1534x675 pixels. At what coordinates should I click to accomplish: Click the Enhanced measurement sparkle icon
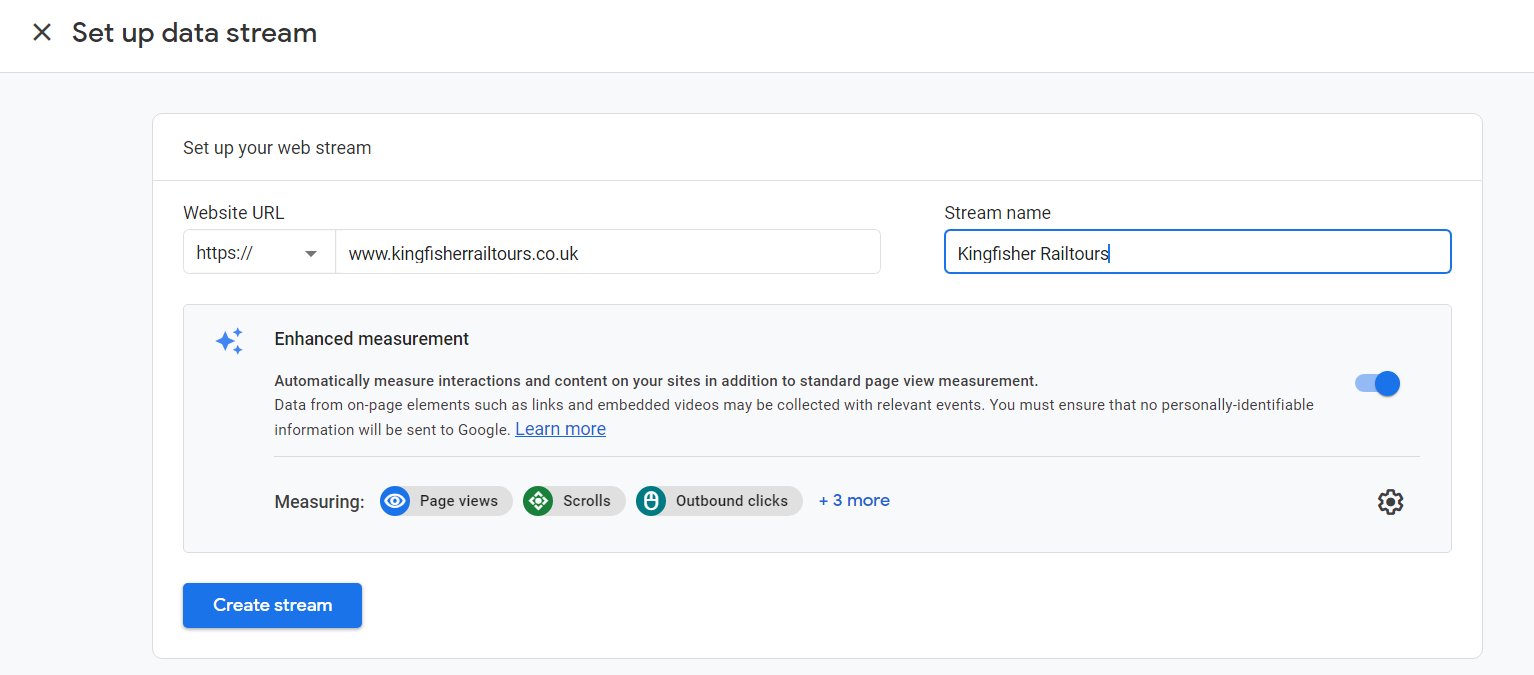(229, 341)
